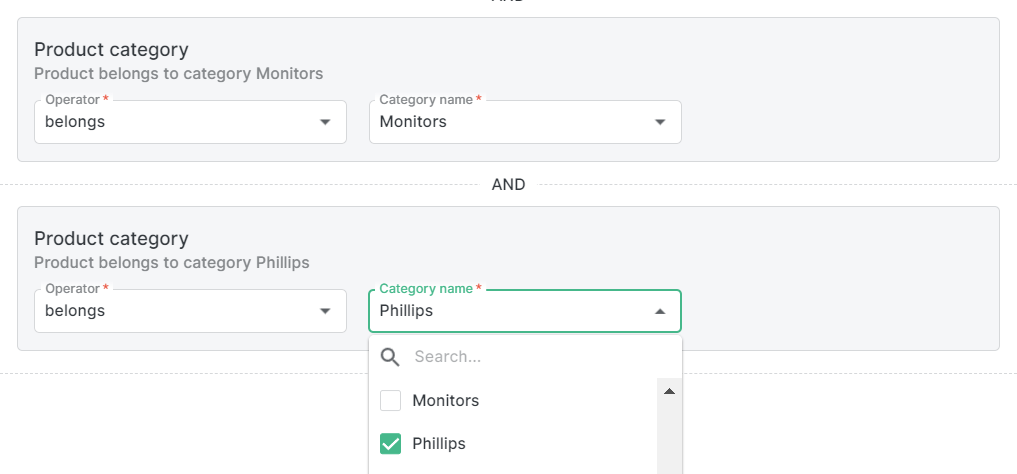The image size is (1017, 474).
Task: Open the Operator dropdown in the Phillips condition
Action: point(180,311)
